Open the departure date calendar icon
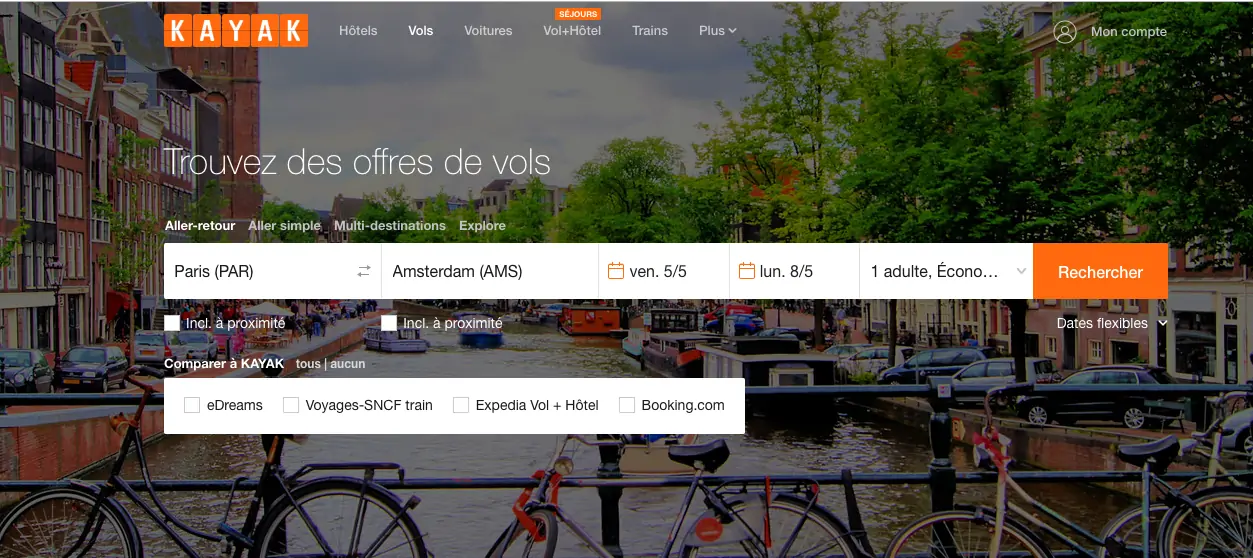Image resolution: width=1253 pixels, height=558 pixels. point(616,271)
